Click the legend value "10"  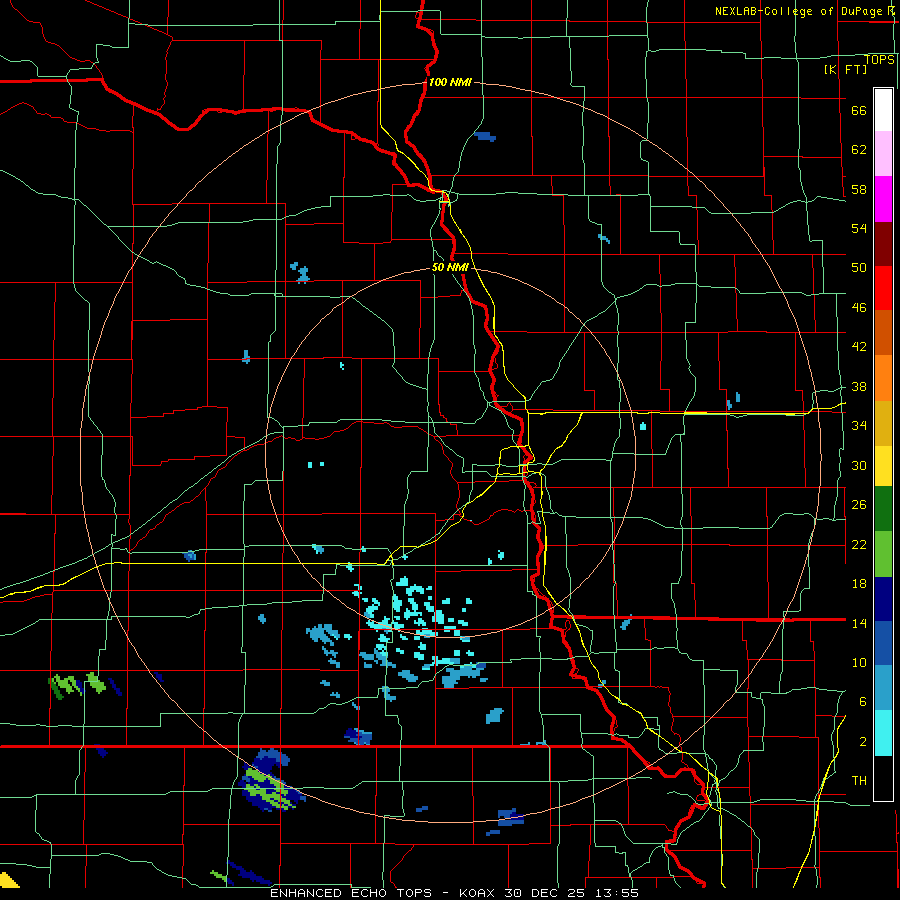pyautogui.click(x=859, y=662)
